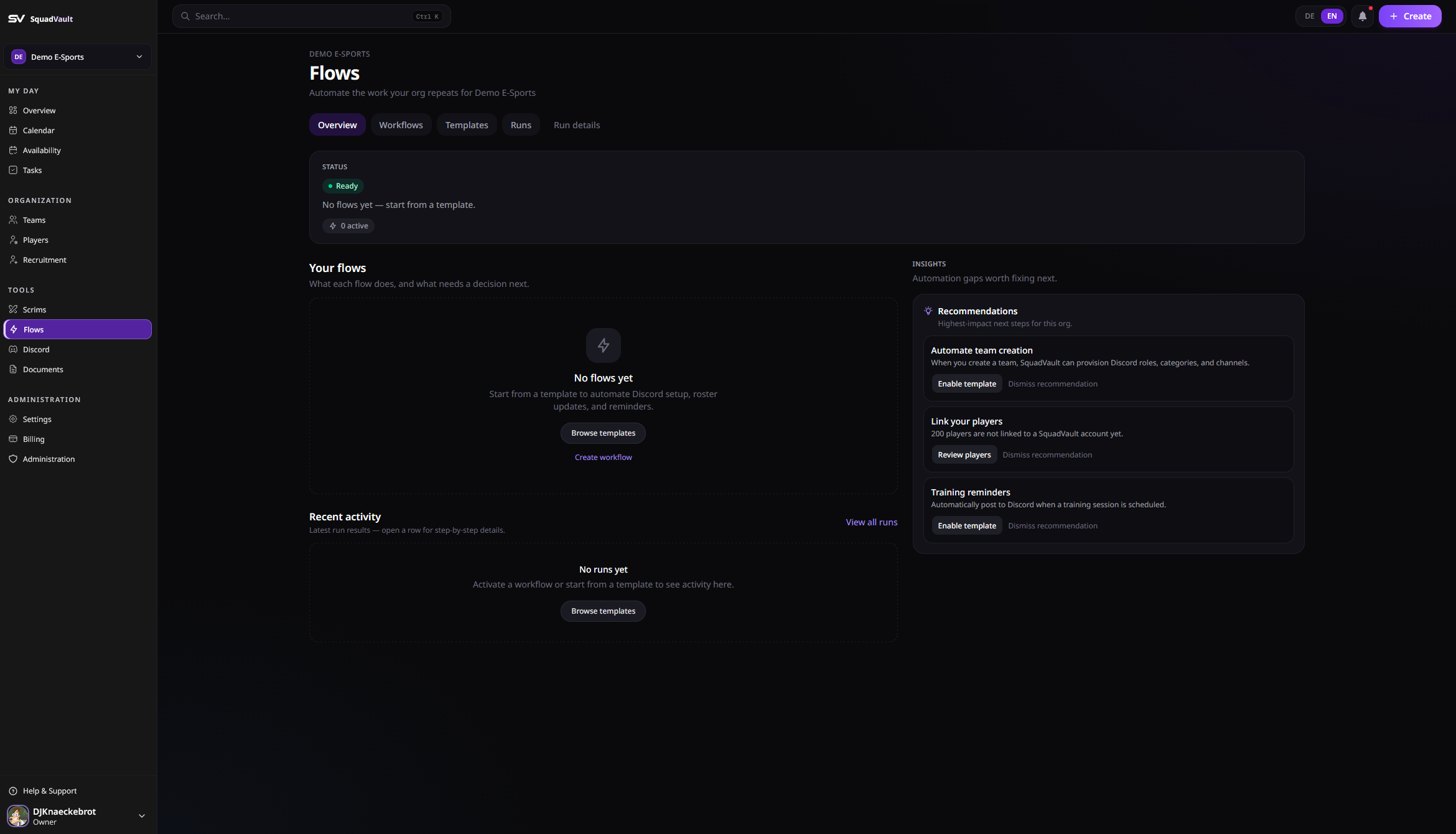
Task: Click the Link your players heading
Action: [966, 421]
